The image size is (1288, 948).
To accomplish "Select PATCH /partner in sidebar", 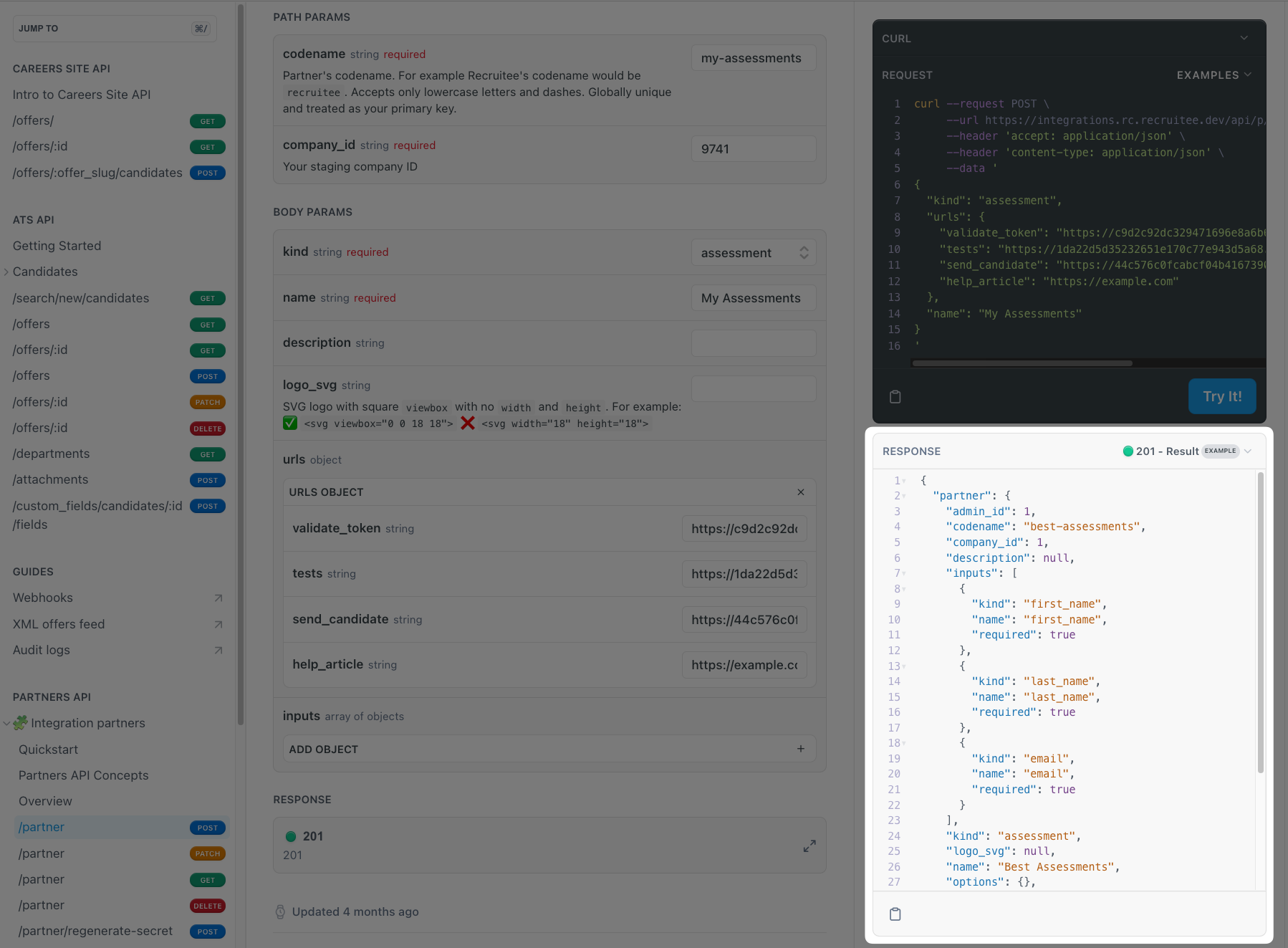I will pyautogui.click(x=121, y=853).
